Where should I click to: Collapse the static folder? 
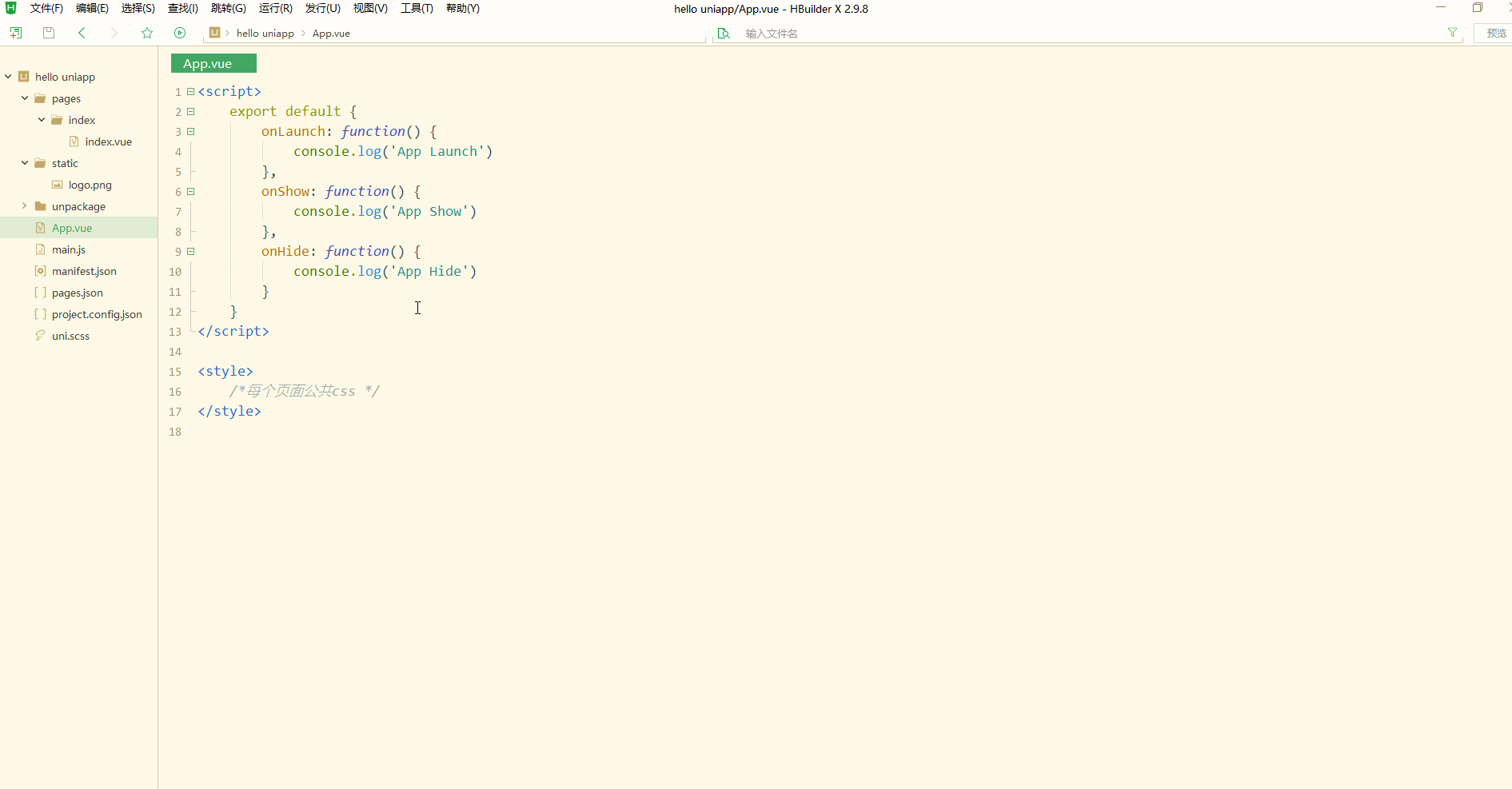coord(25,163)
